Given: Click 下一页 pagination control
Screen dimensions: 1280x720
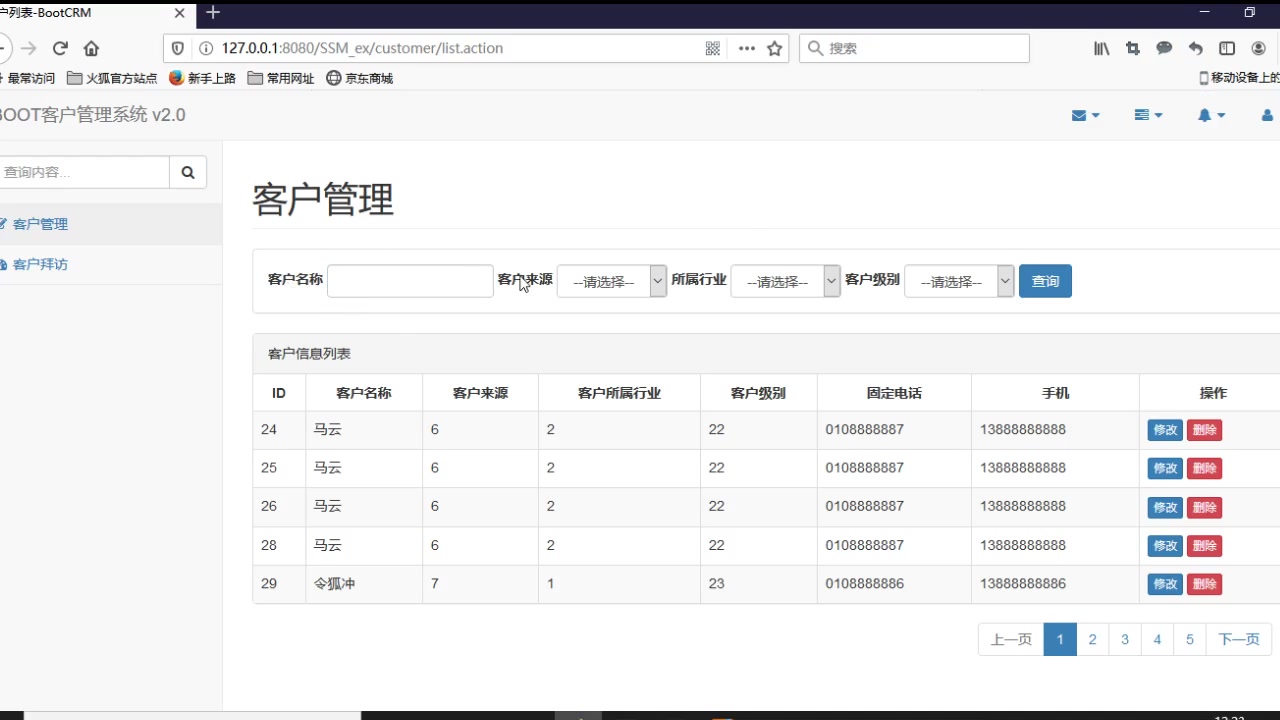Looking at the screenshot, I should click(1239, 639).
